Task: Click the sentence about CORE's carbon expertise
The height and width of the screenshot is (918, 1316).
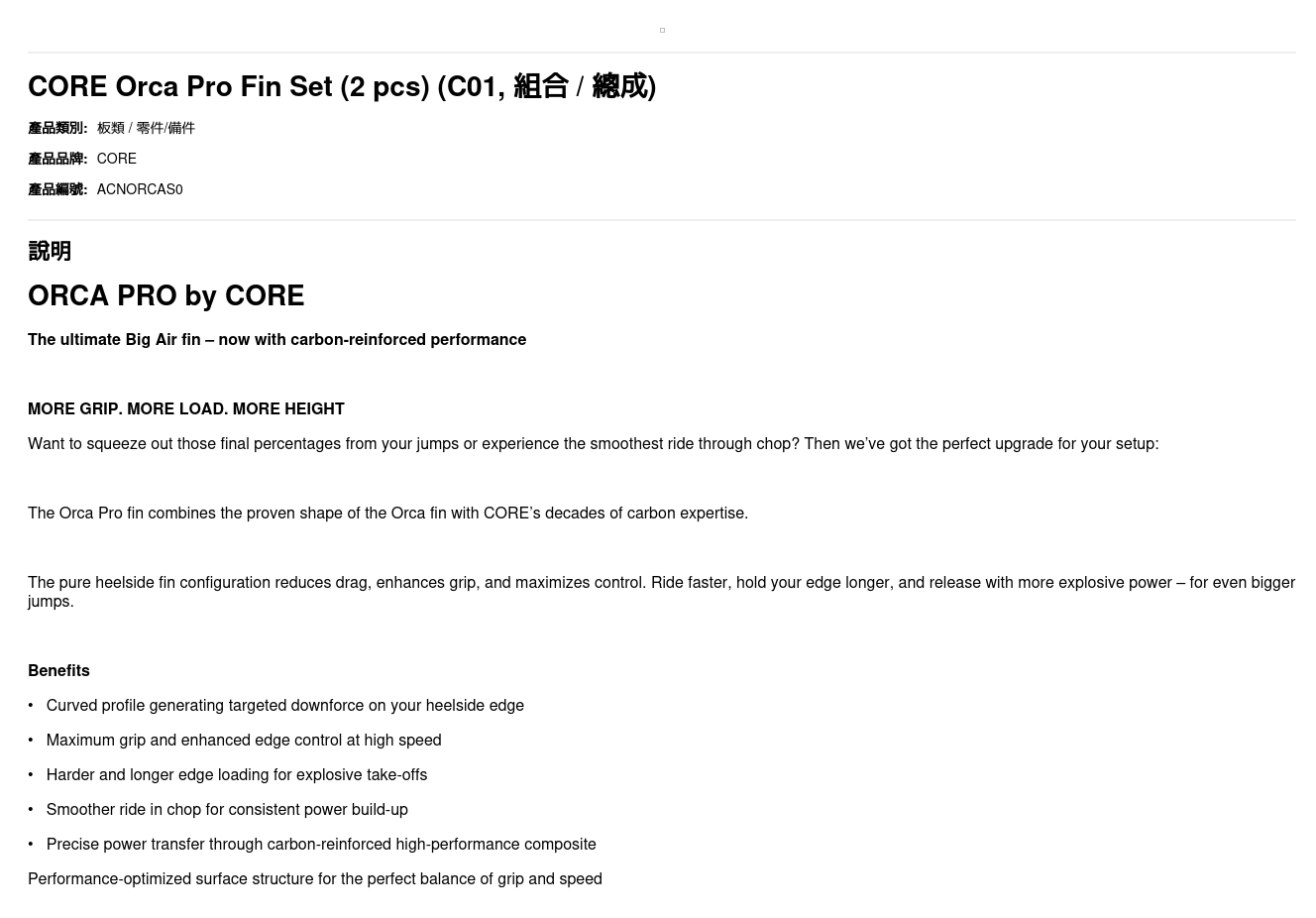Action: (x=387, y=513)
